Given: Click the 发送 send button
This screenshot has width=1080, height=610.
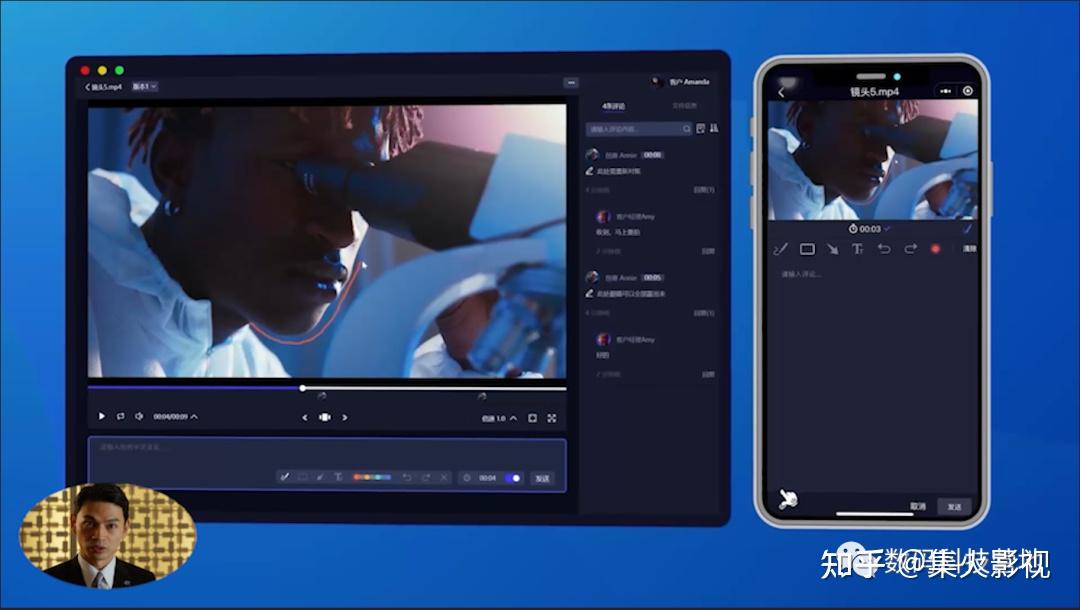Looking at the screenshot, I should coord(542,478).
